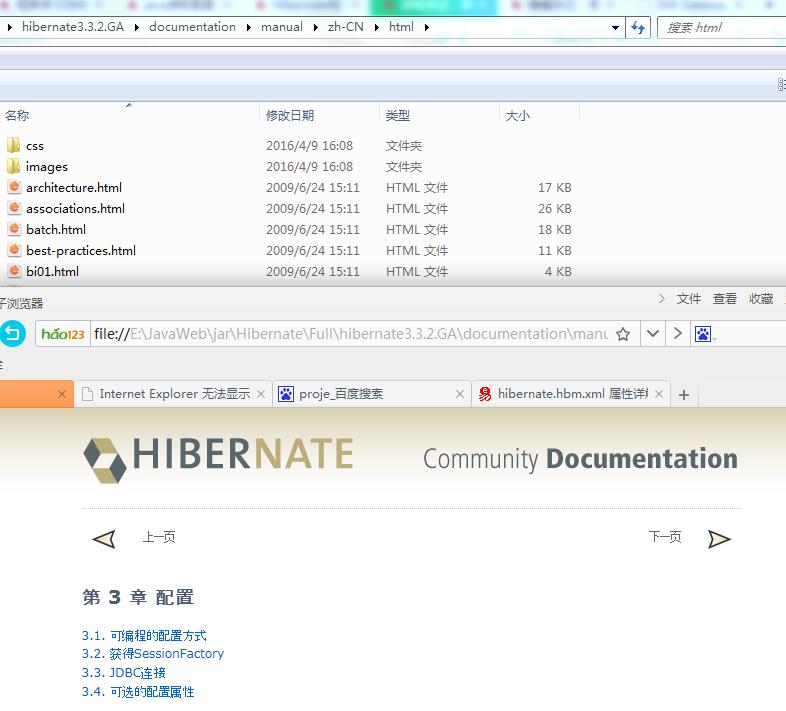This screenshot has height=711, width=786.
Task: Refresh the Explorer address bar
Action: point(638,27)
